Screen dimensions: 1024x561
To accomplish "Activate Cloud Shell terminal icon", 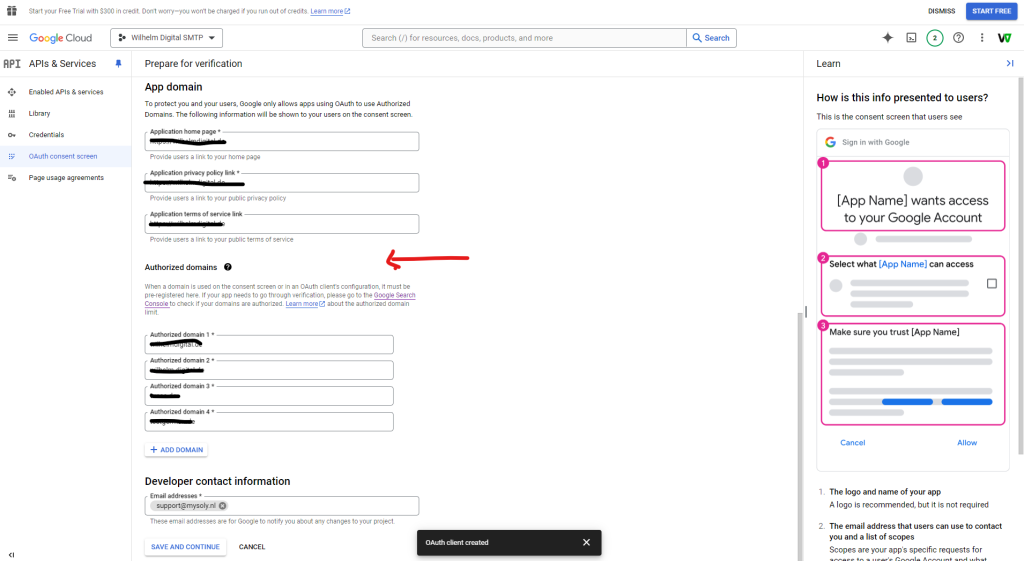I will point(911,38).
